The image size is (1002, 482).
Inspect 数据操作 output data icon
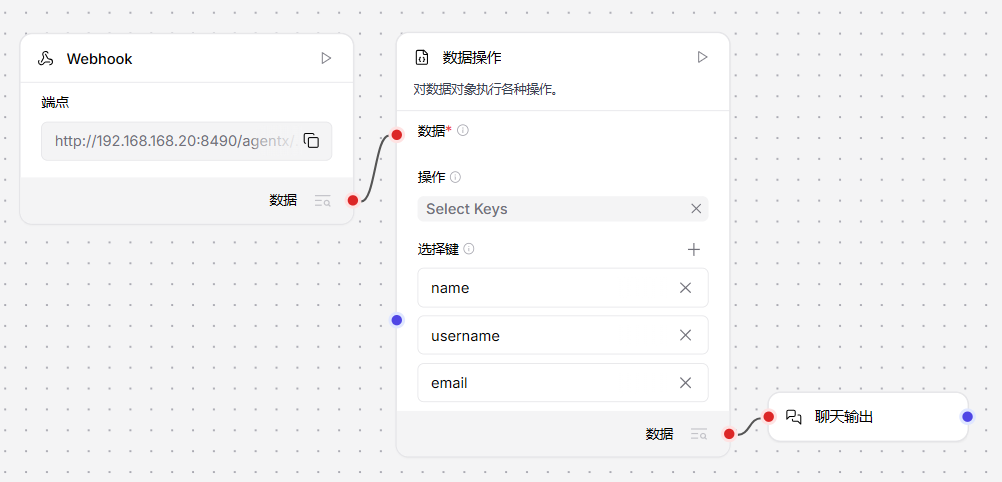click(698, 434)
